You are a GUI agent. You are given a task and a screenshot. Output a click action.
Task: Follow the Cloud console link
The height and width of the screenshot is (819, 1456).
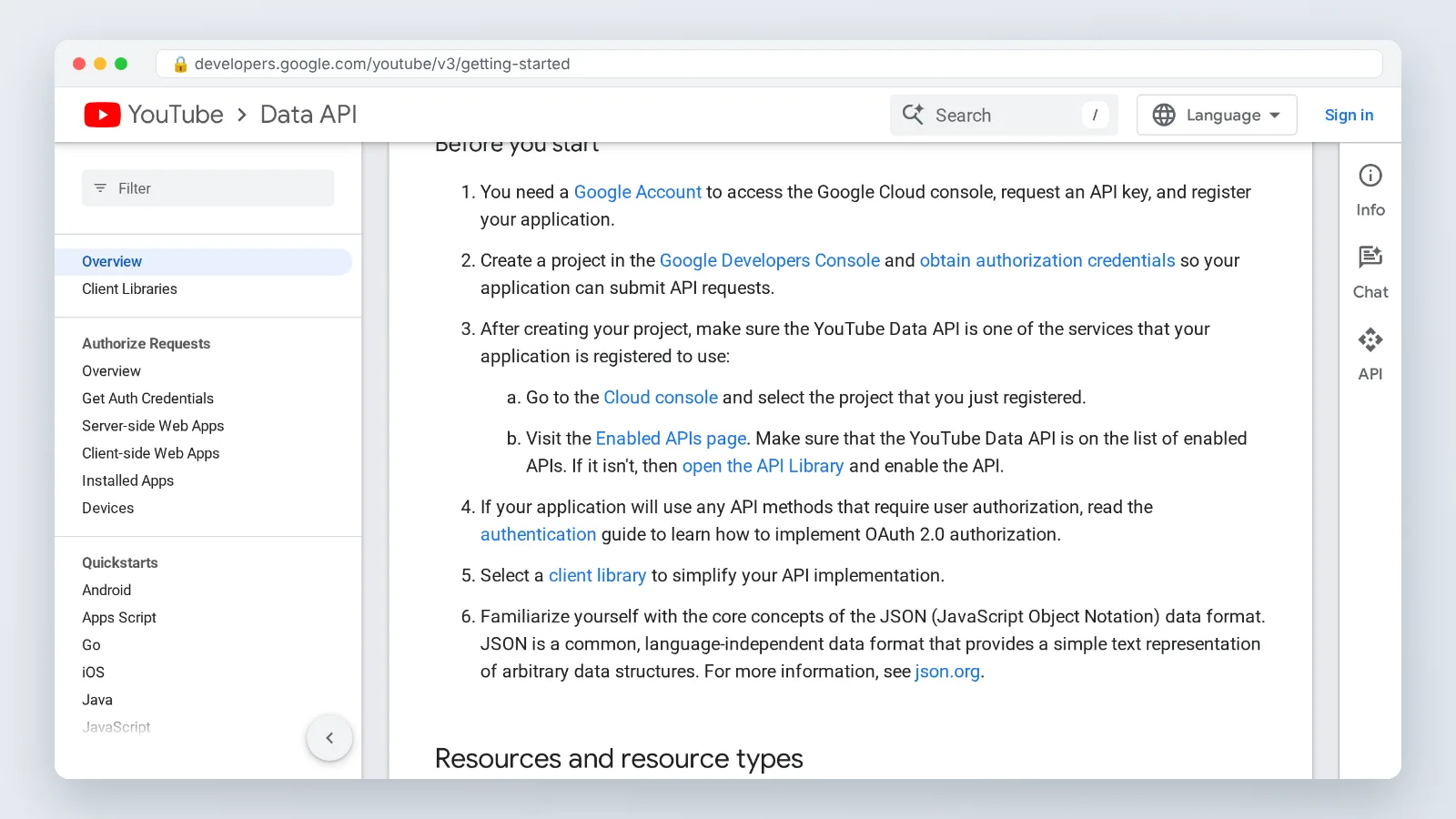click(661, 398)
